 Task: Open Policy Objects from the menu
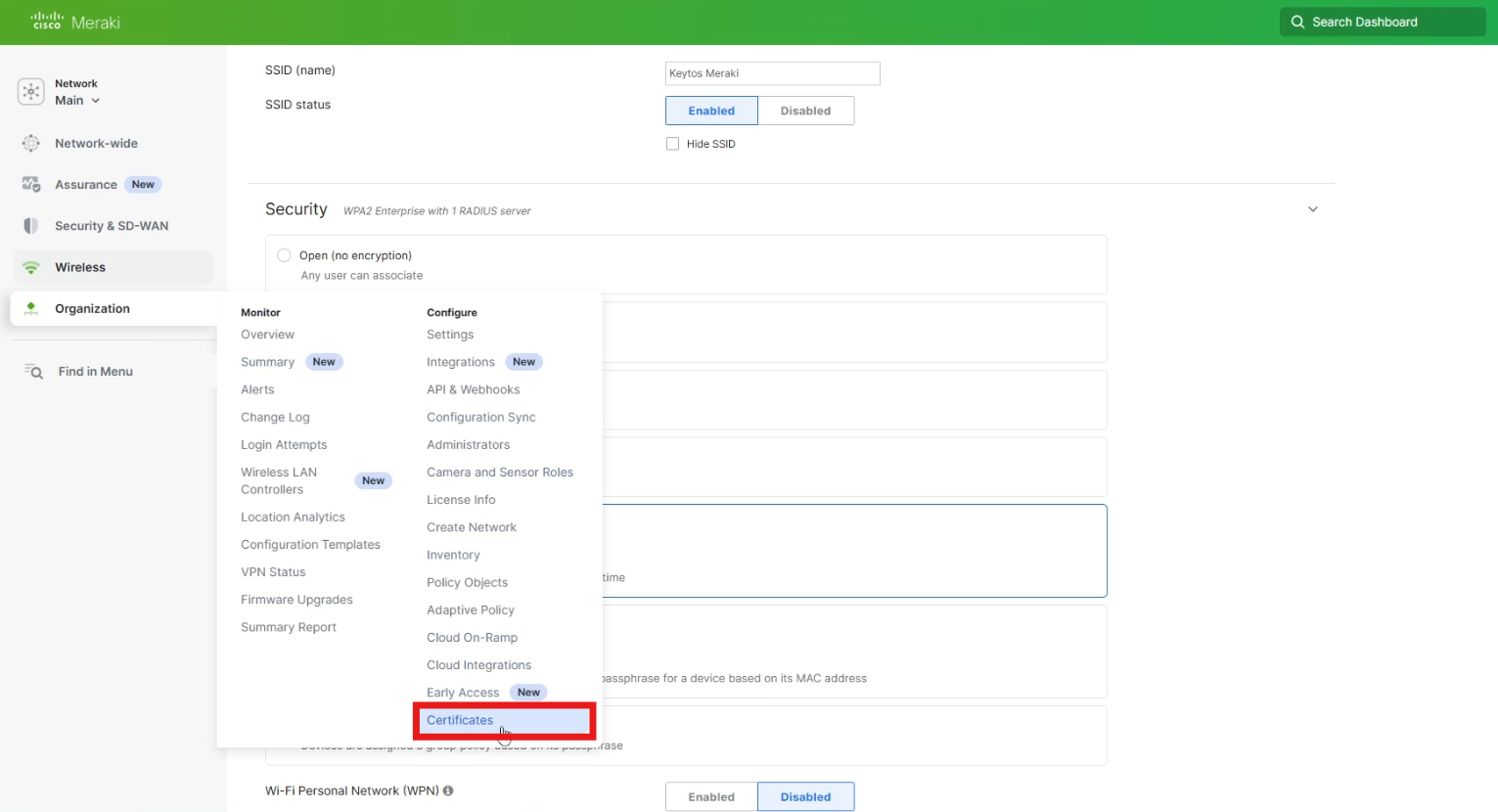tap(467, 582)
